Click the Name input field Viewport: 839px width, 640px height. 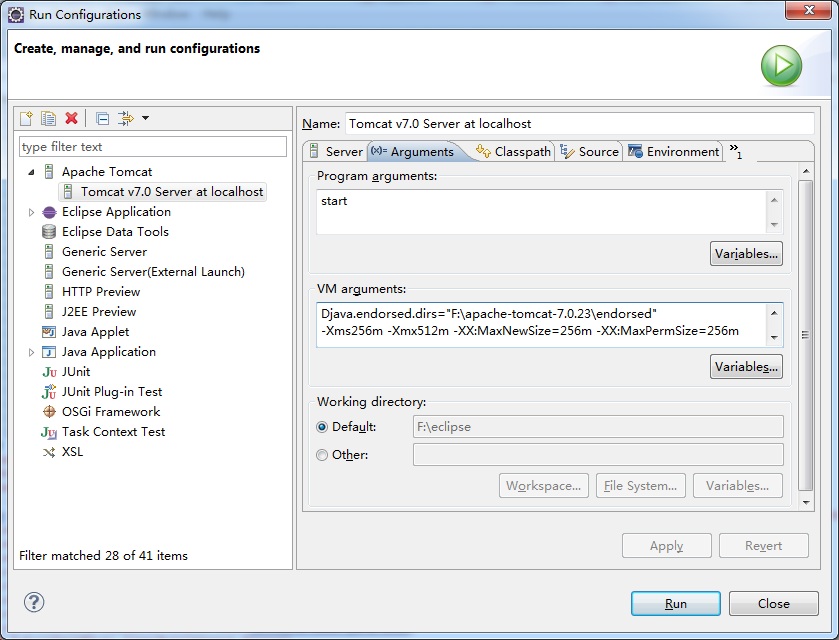tap(579, 124)
